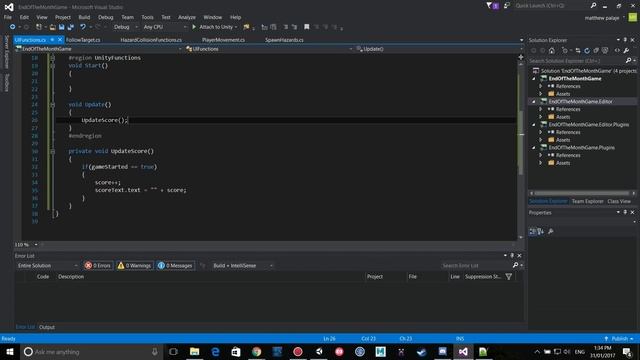Expand Assets under EndOfTheMonthGame.Plugins
The height and width of the screenshot is (360, 640).
pos(540,163)
